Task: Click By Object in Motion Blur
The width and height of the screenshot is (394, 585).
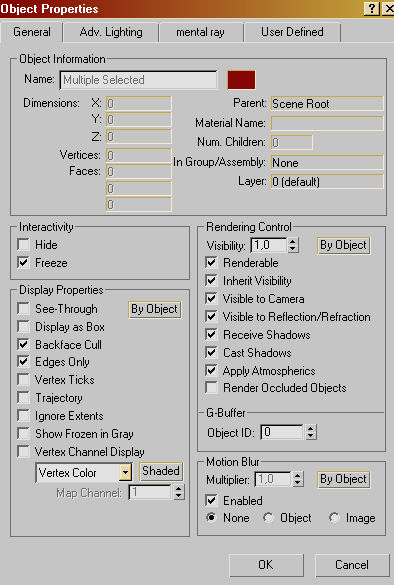Action: [343, 479]
